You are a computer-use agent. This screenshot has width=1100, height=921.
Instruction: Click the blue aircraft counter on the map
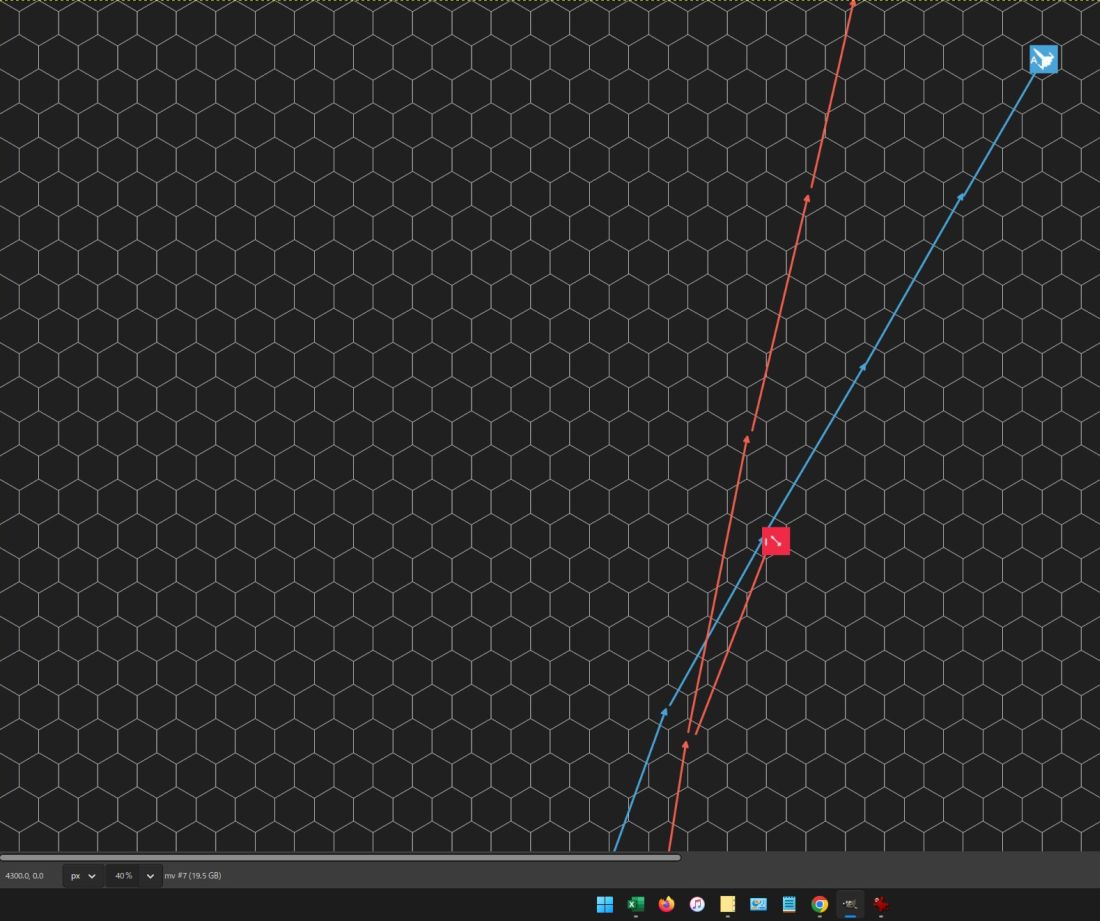[x=1043, y=59]
